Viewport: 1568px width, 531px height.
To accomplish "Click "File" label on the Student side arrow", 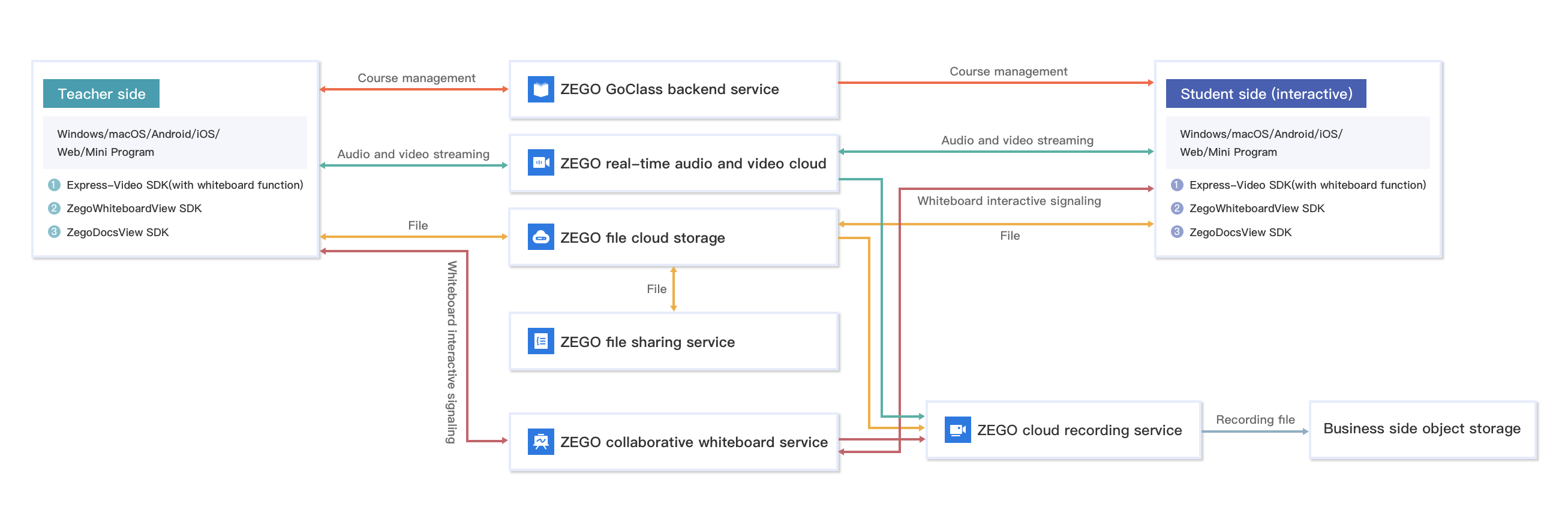I will point(1010,236).
